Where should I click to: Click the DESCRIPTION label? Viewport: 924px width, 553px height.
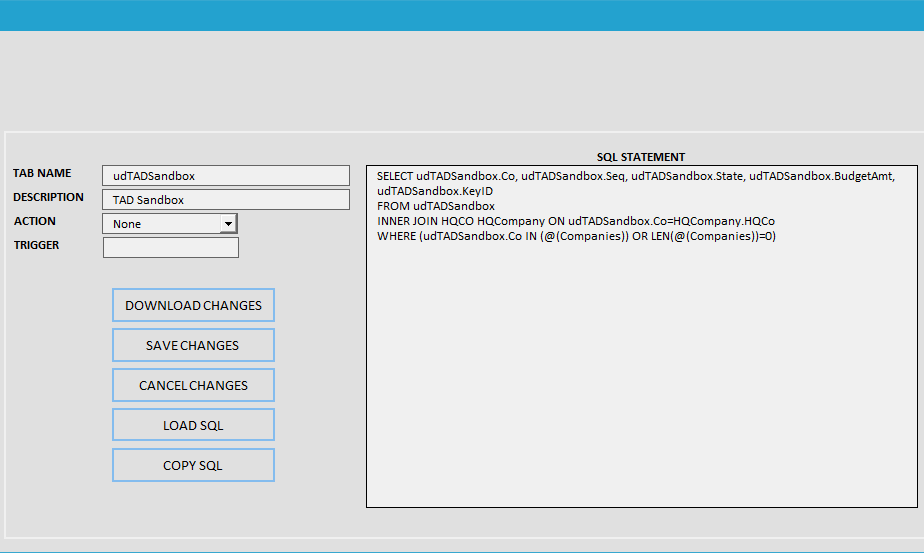point(48,198)
